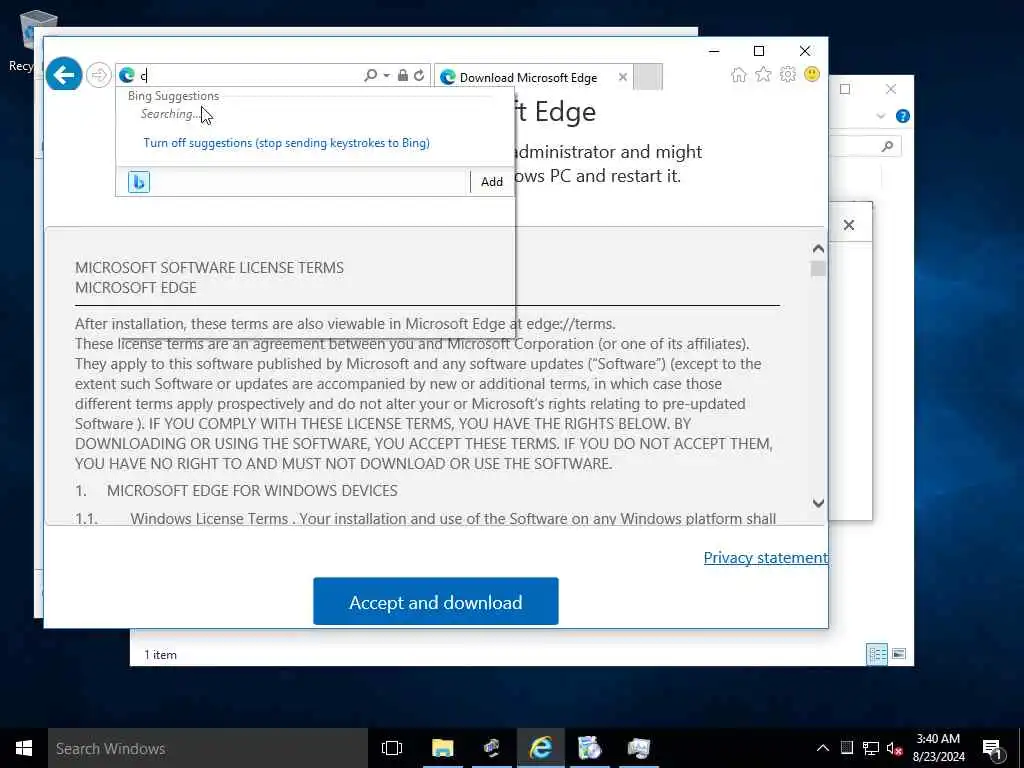Select the Bing search provider icon

[x=139, y=182]
